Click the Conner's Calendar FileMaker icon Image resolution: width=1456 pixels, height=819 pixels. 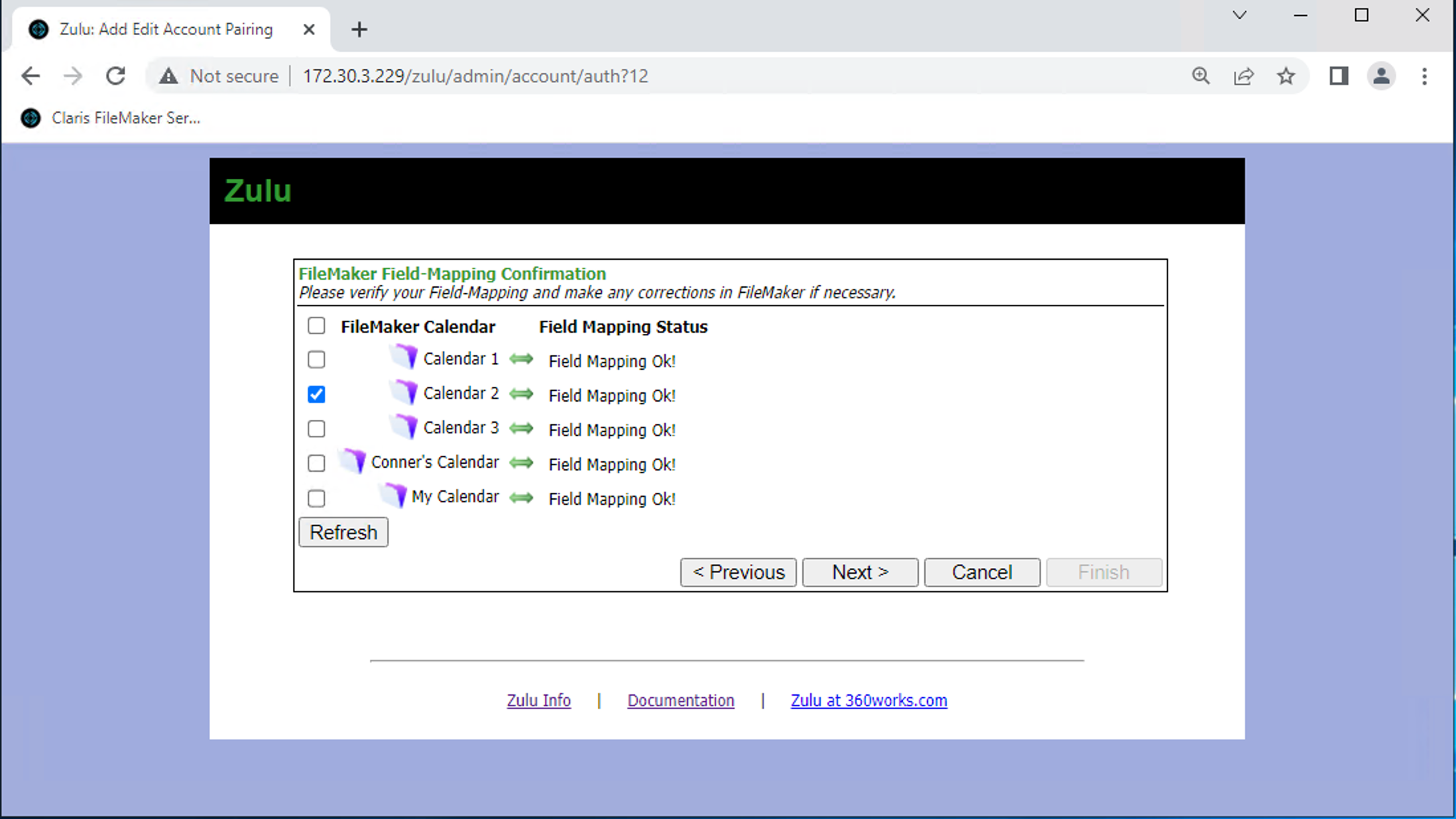tap(353, 461)
